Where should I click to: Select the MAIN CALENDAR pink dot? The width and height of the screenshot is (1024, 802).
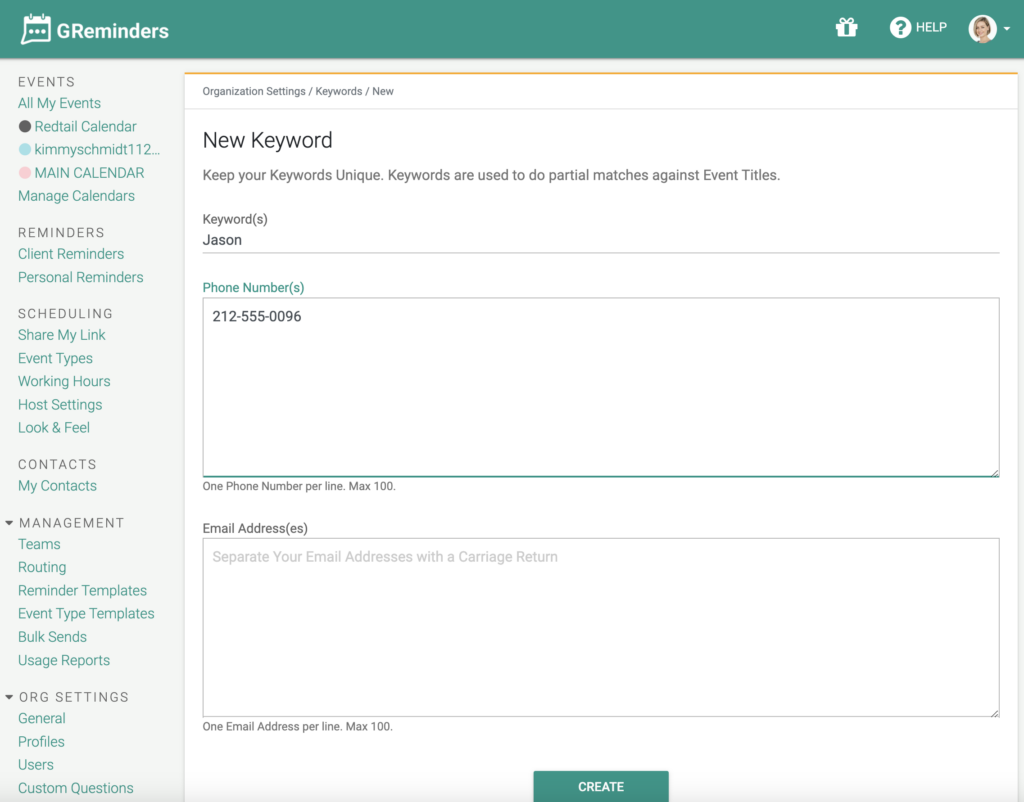(25, 173)
